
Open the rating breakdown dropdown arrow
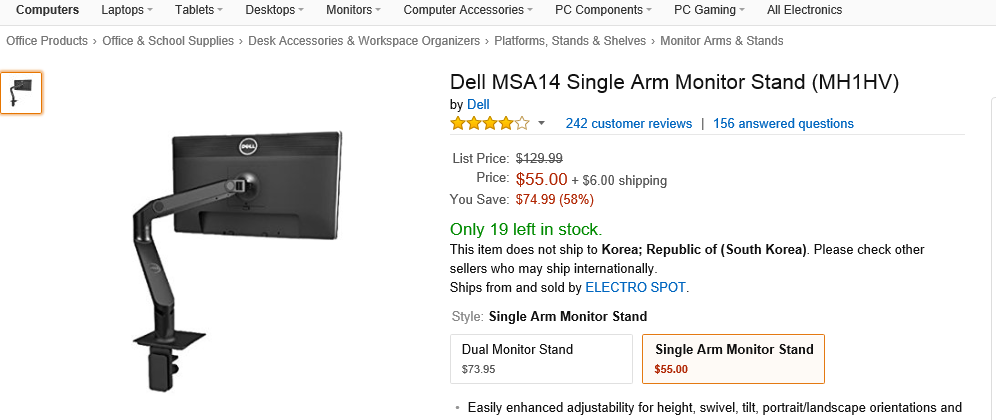coord(542,124)
